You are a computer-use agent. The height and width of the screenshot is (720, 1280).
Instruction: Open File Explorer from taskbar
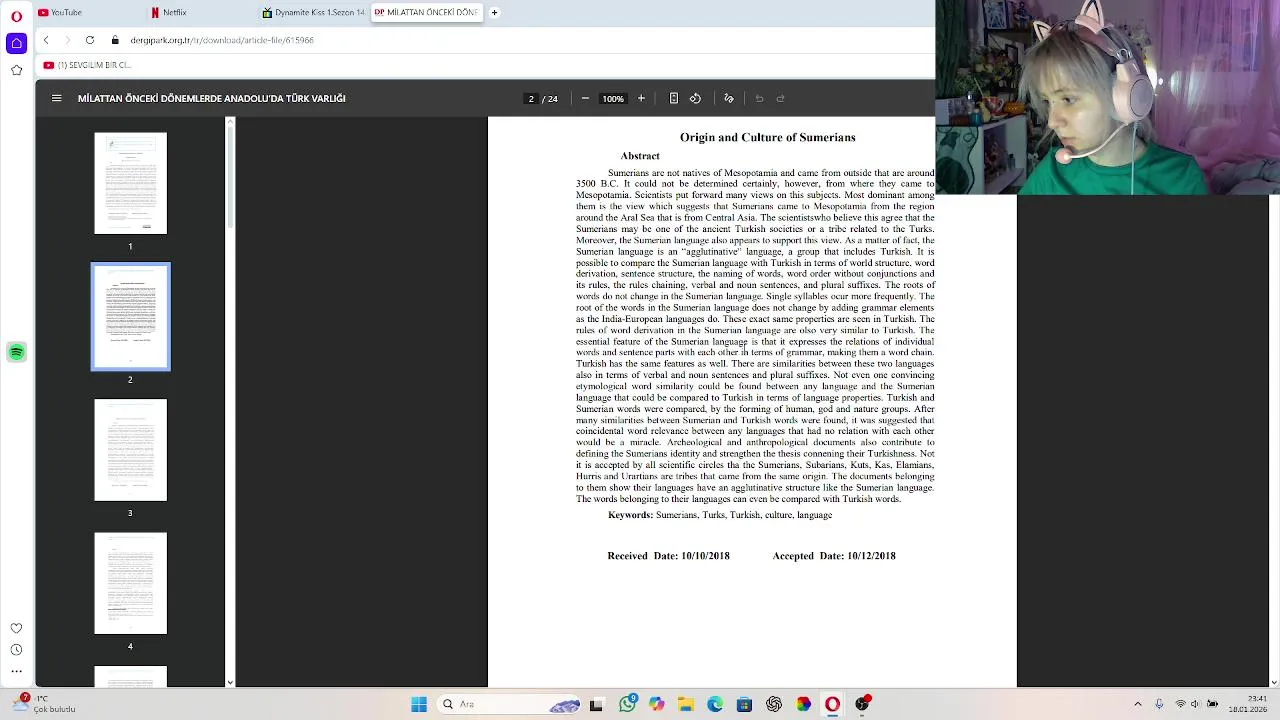[x=686, y=704]
